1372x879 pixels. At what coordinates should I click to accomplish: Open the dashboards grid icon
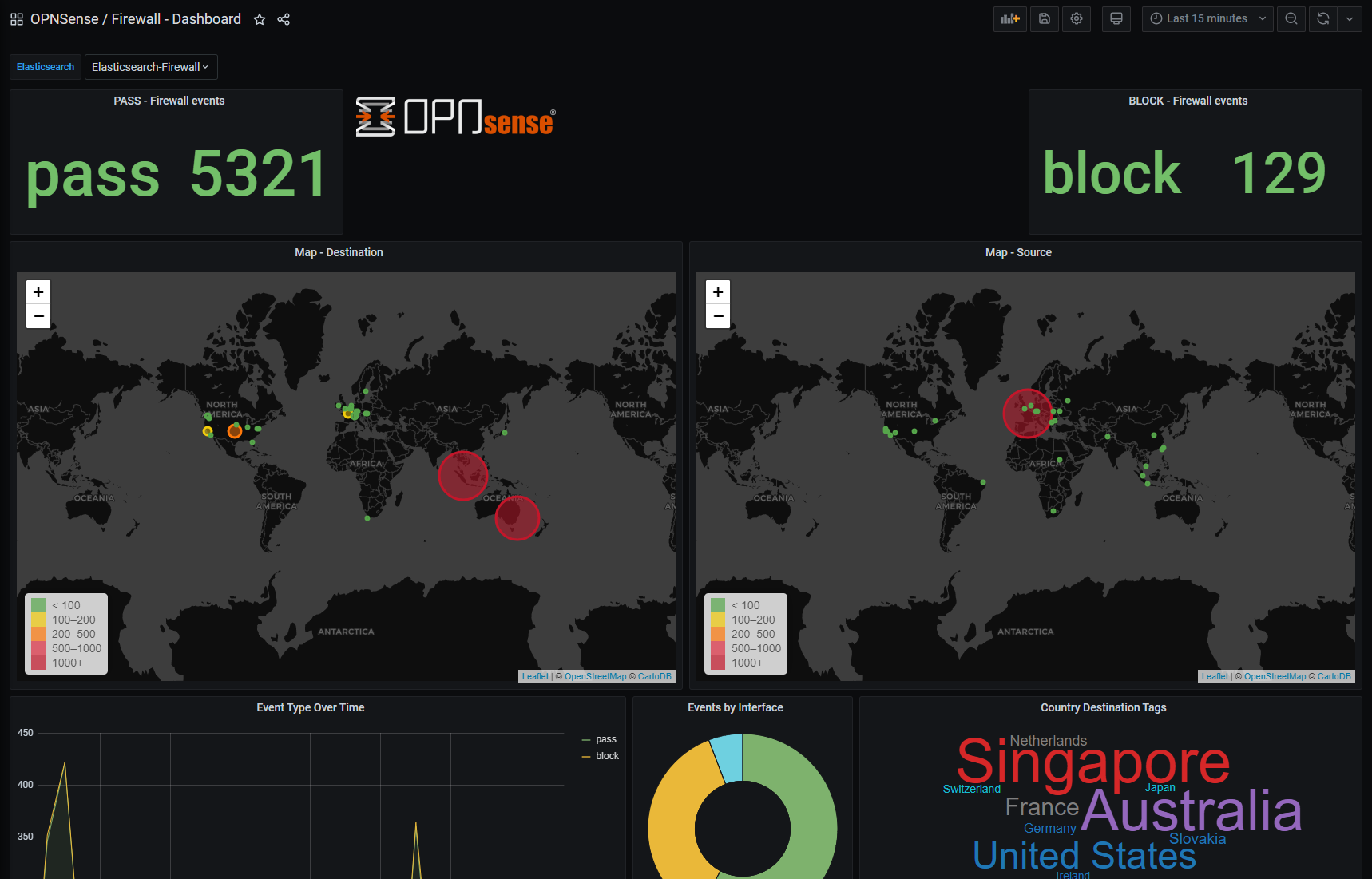click(17, 19)
